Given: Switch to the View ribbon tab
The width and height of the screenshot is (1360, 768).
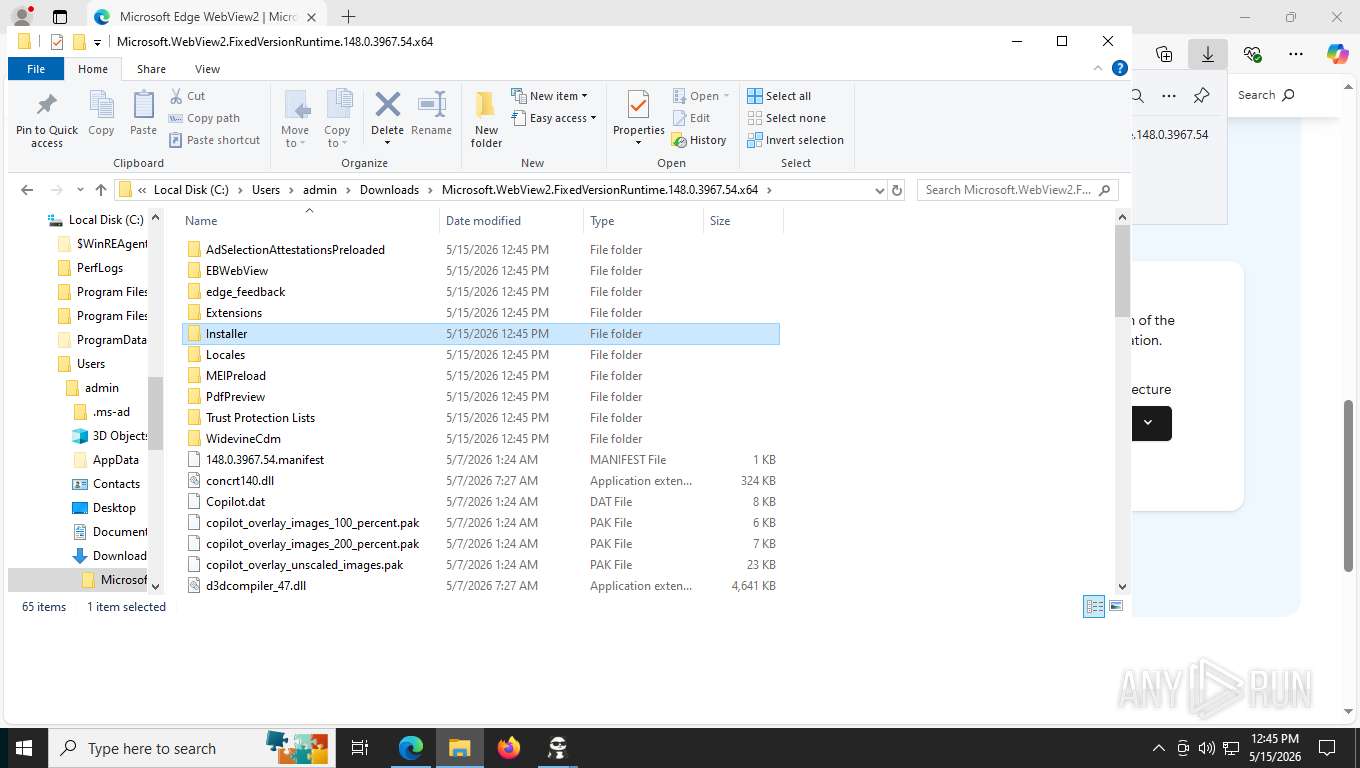Looking at the screenshot, I should [x=207, y=69].
